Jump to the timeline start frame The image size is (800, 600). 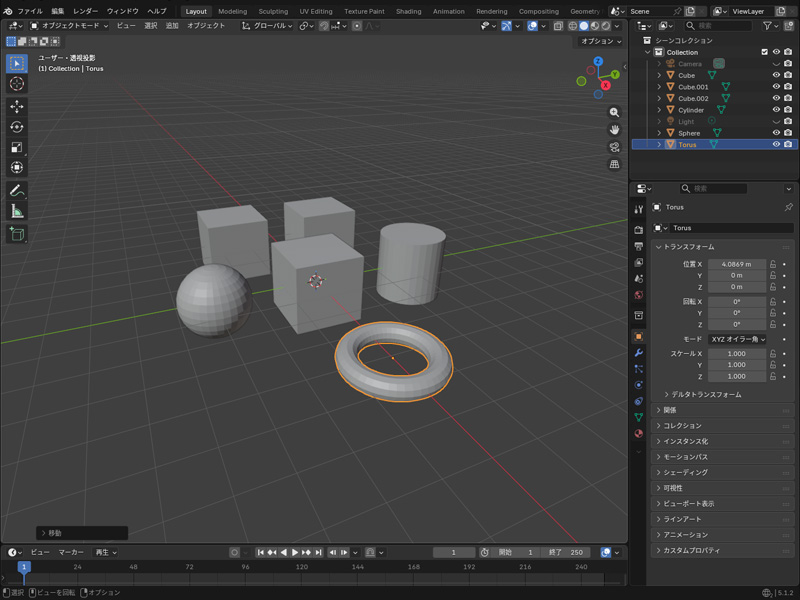(x=260, y=553)
